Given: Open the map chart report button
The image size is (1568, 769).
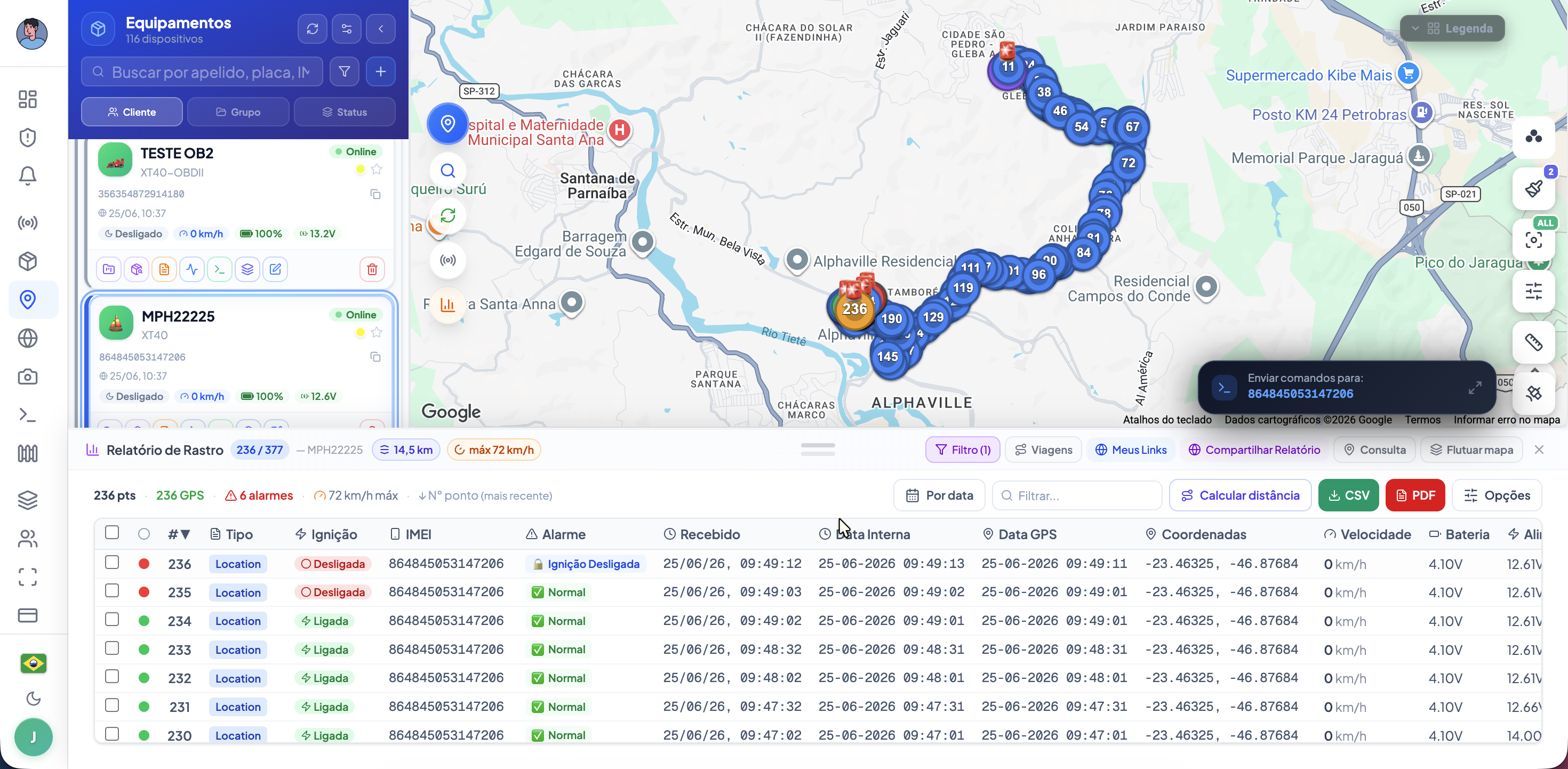Looking at the screenshot, I should [448, 305].
